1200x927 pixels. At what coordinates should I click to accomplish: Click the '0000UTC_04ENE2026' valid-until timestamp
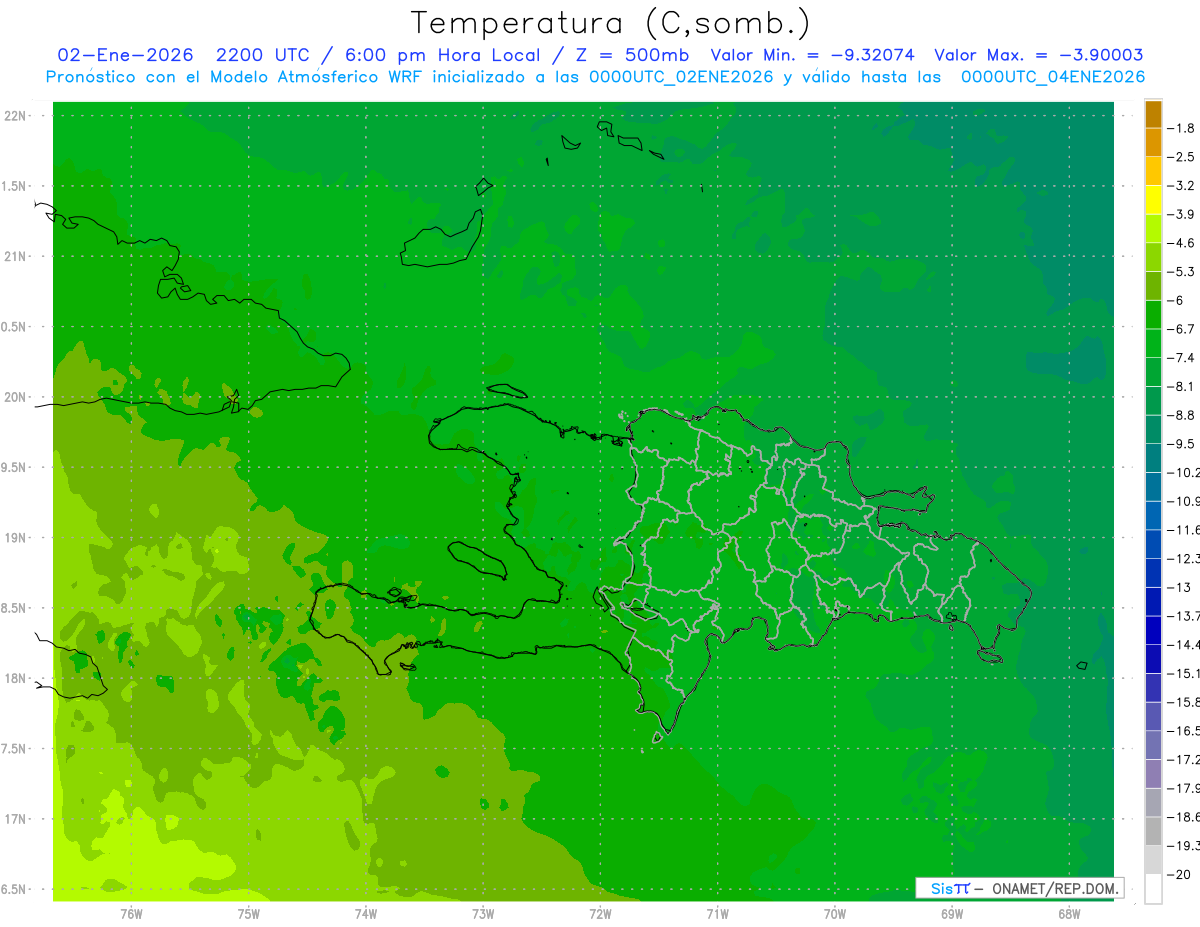1053,77
